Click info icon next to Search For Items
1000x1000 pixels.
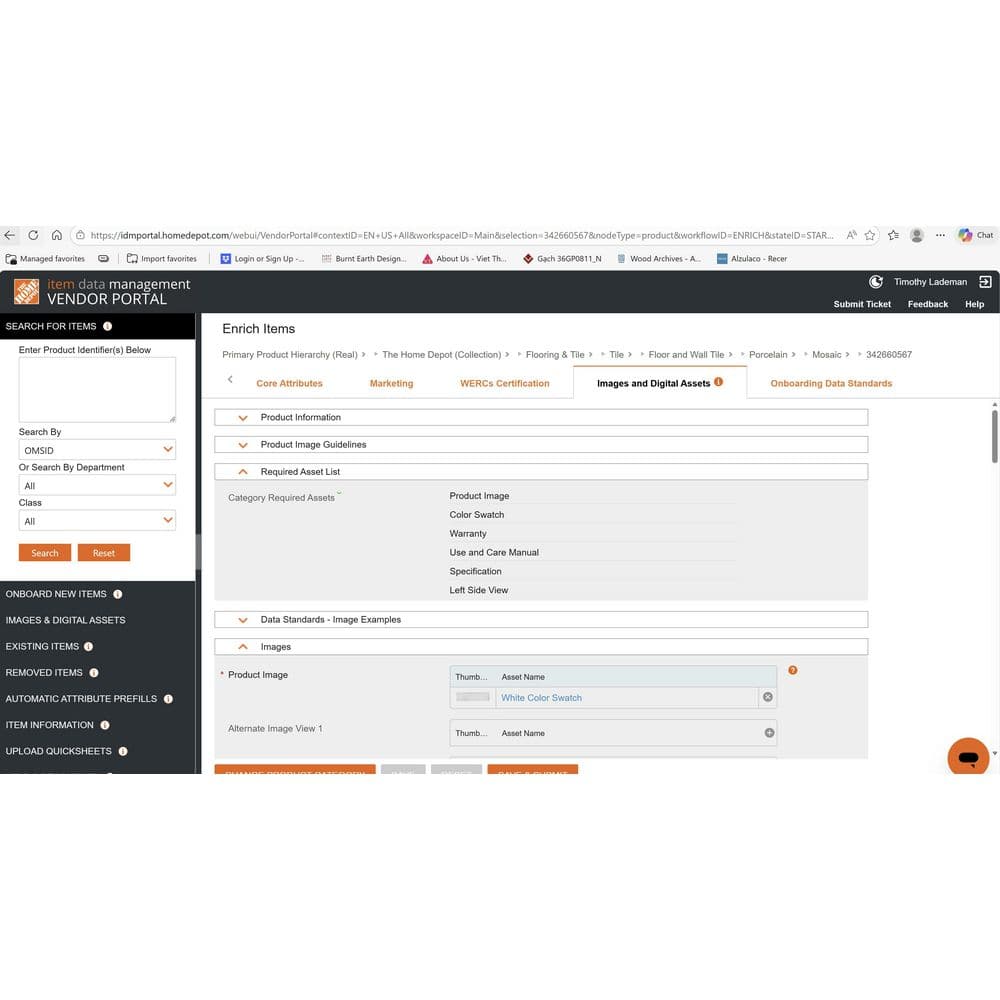(108, 326)
